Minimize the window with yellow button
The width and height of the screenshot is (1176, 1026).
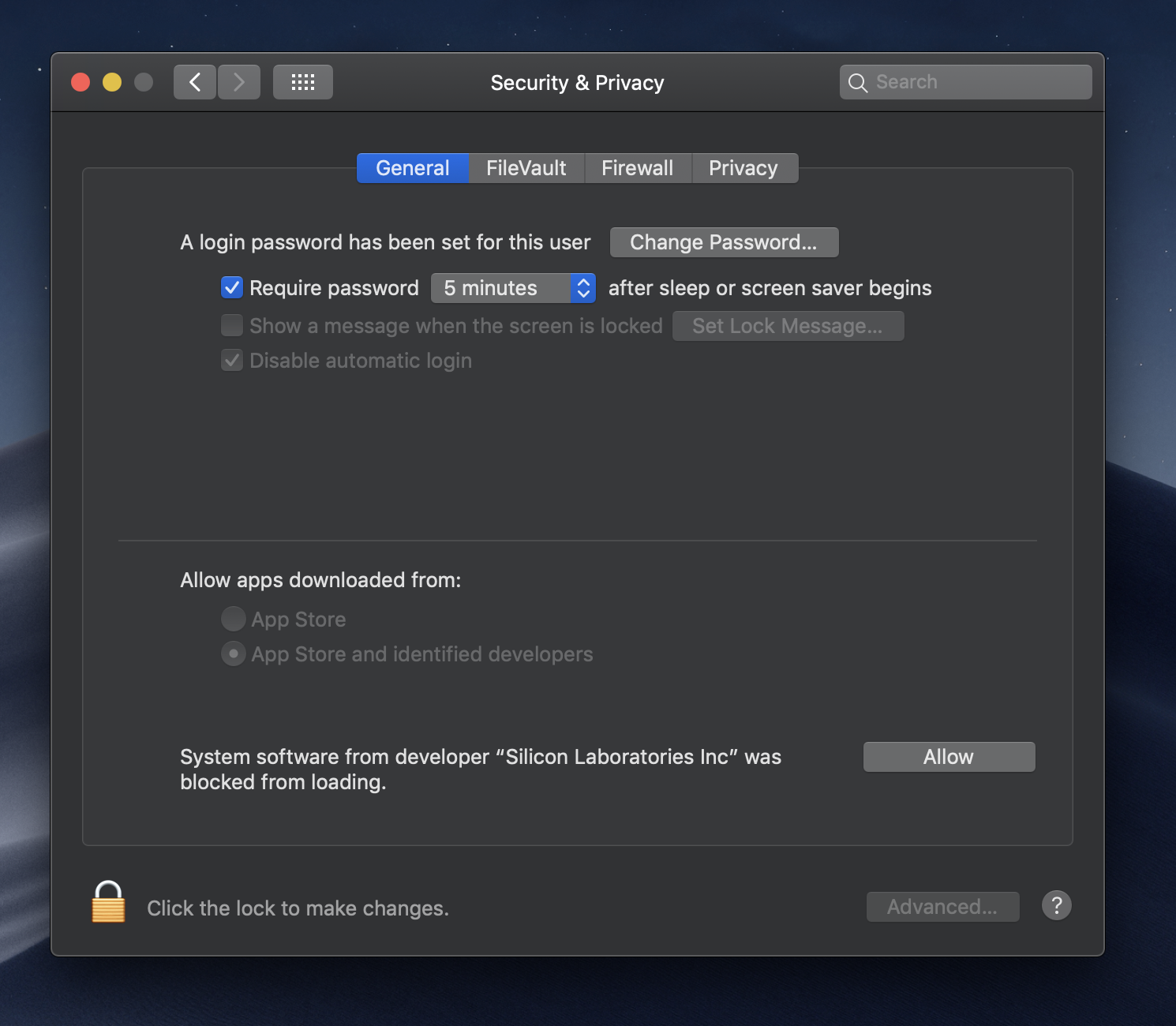[112, 82]
